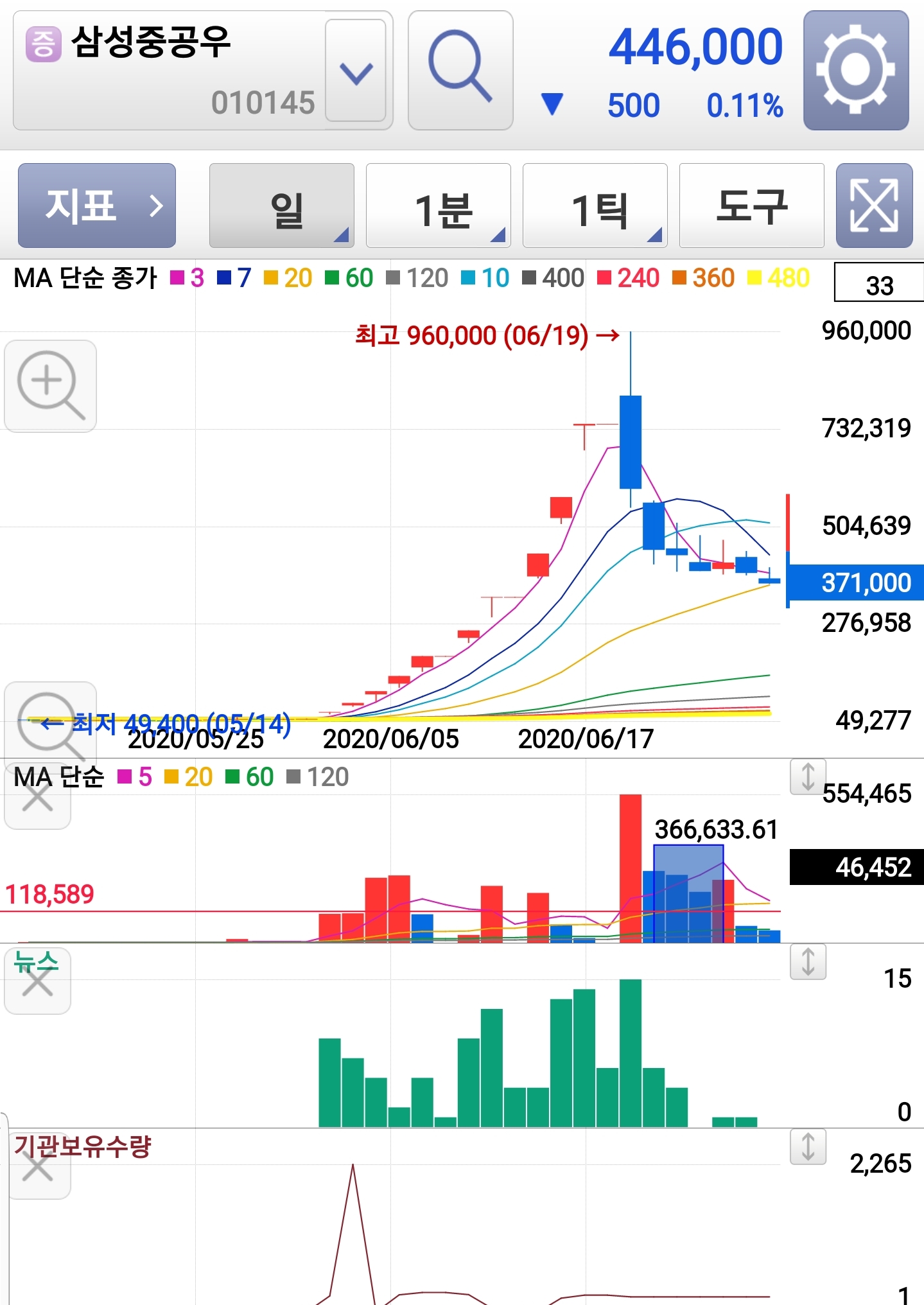Tap the MA 360 orange swatch
Image resolution: width=924 pixels, height=1305 pixels.
click(679, 278)
